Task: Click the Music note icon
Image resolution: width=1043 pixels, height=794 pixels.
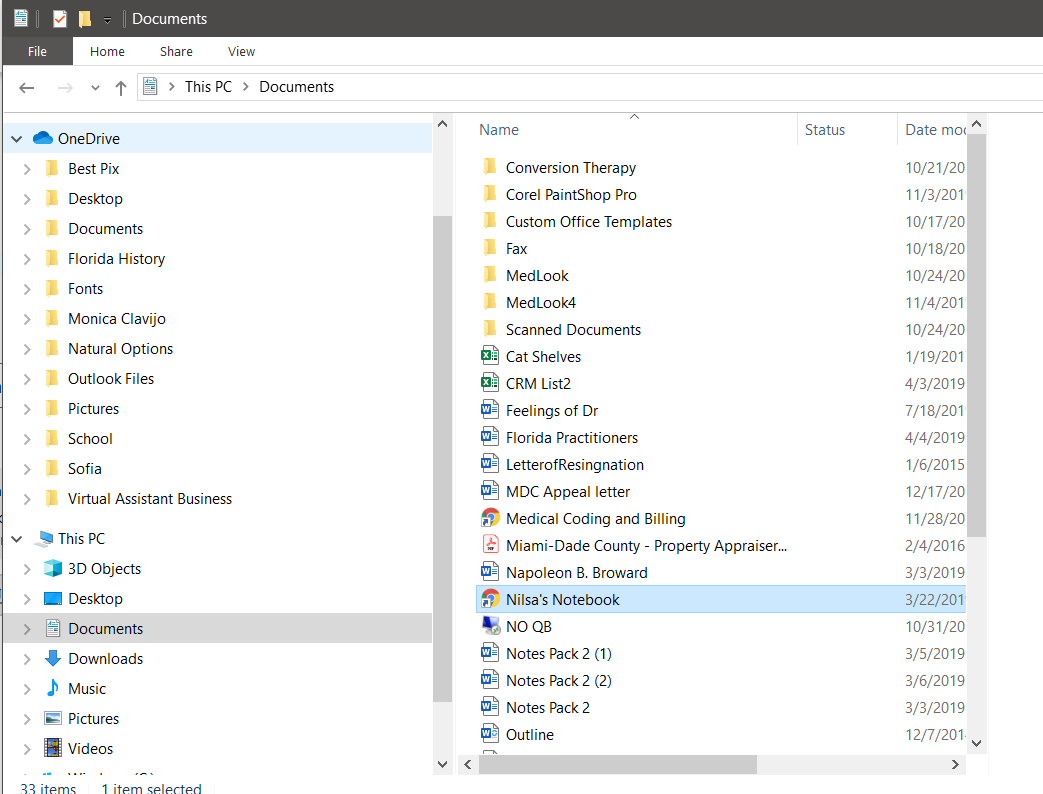Action: tap(53, 688)
